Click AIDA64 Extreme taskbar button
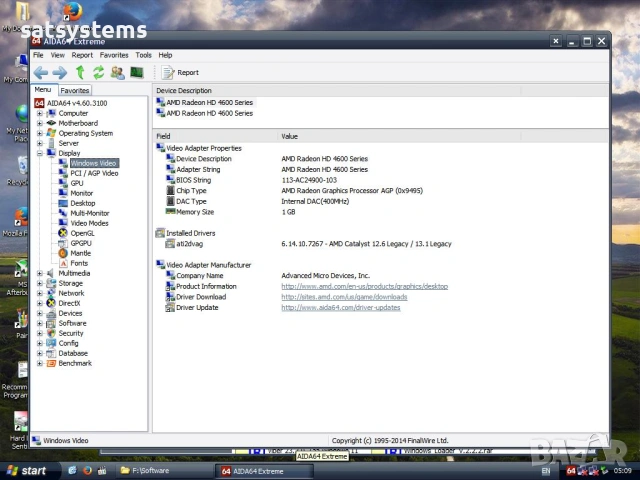The height and width of the screenshot is (480, 640). 264,471
